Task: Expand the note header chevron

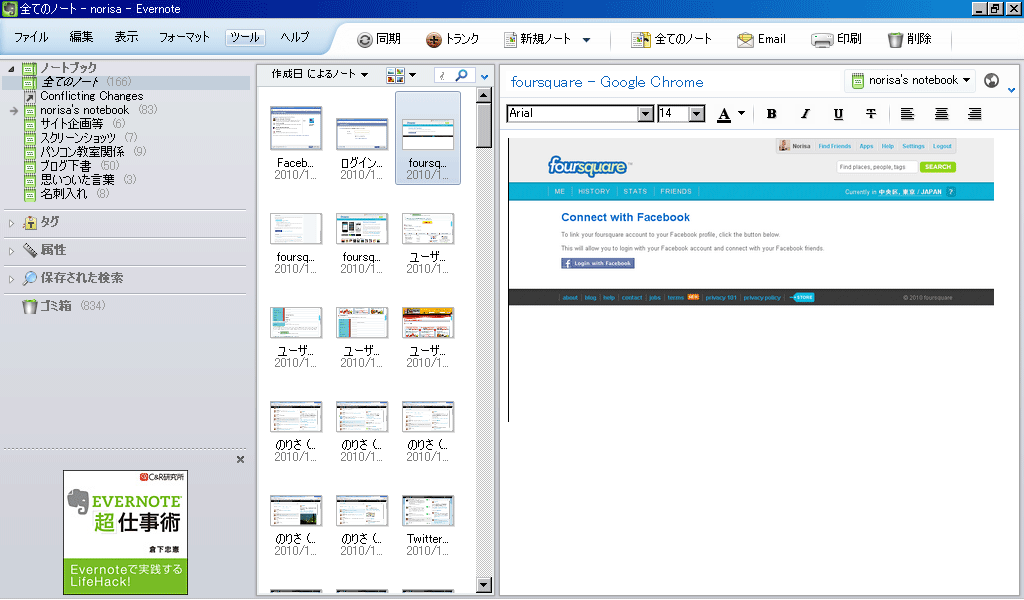Action: tap(1012, 90)
